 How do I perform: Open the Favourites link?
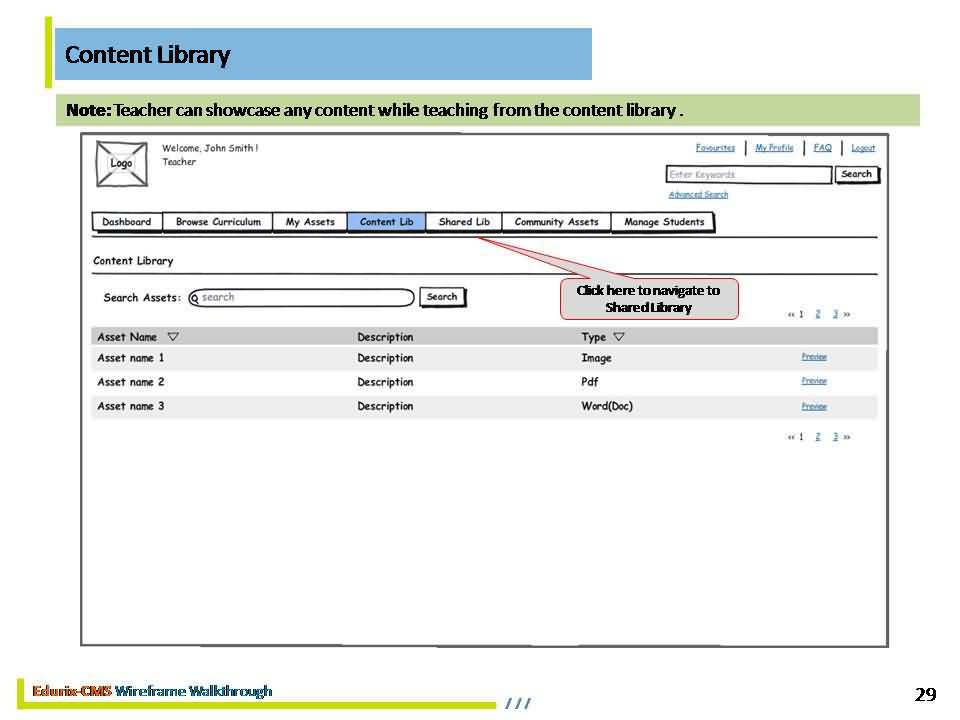pyautogui.click(x=715, y=148)
